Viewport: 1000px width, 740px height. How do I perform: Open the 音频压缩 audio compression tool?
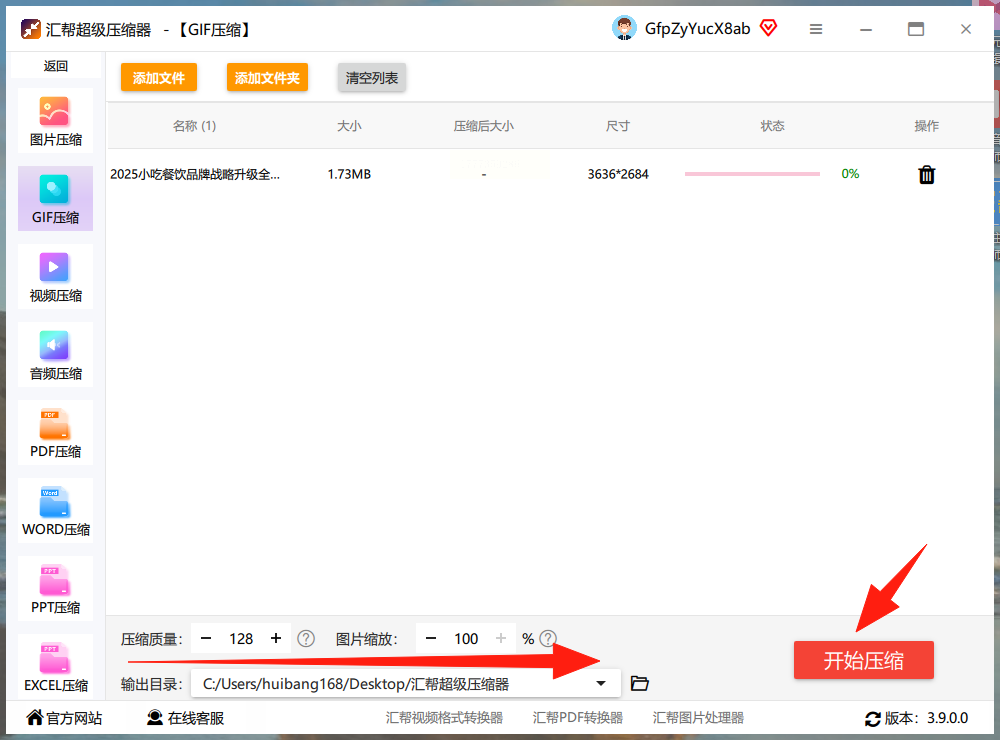(x=55, y=355)
